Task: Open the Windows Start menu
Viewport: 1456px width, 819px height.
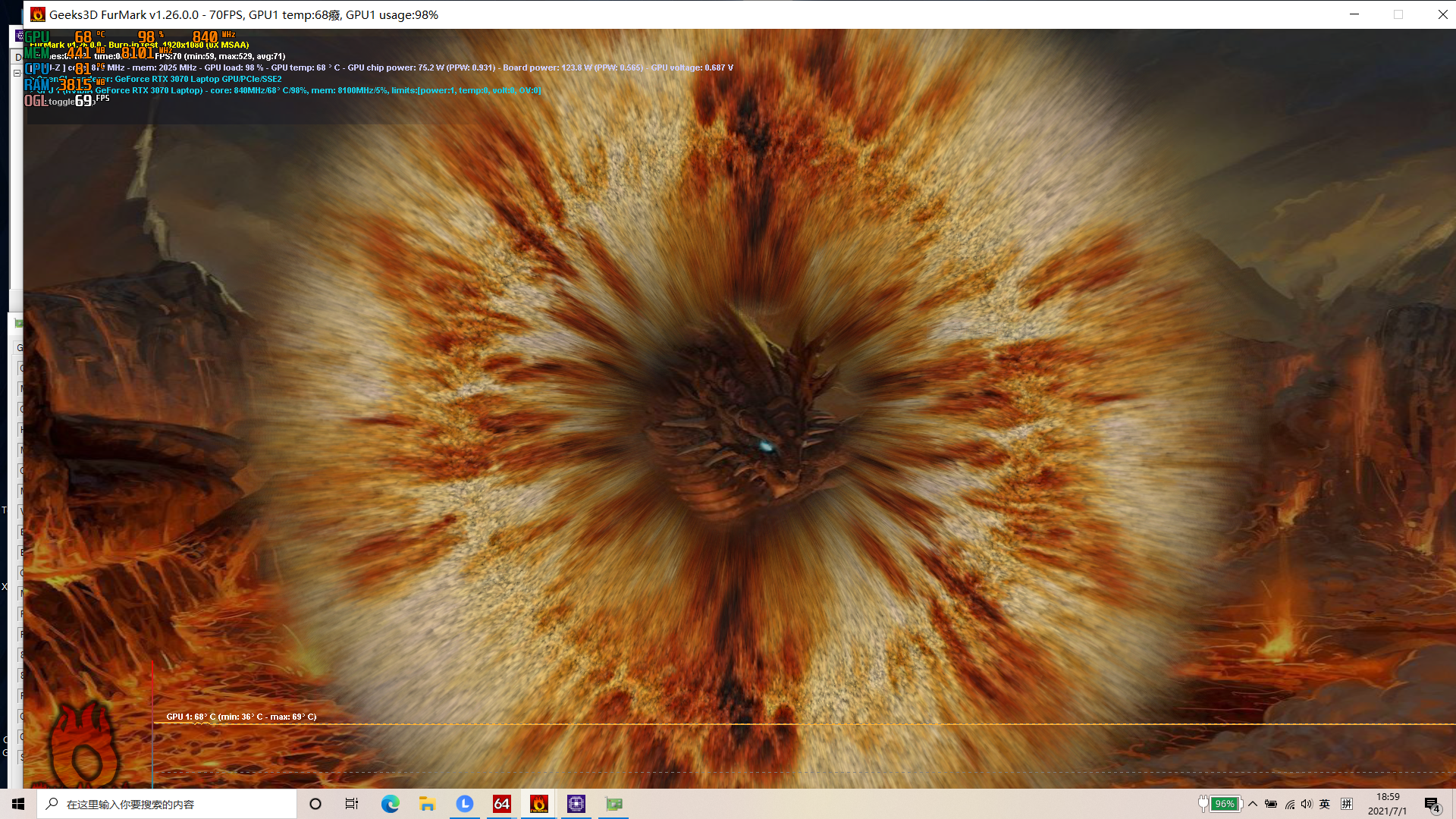Action: (18, 804)
